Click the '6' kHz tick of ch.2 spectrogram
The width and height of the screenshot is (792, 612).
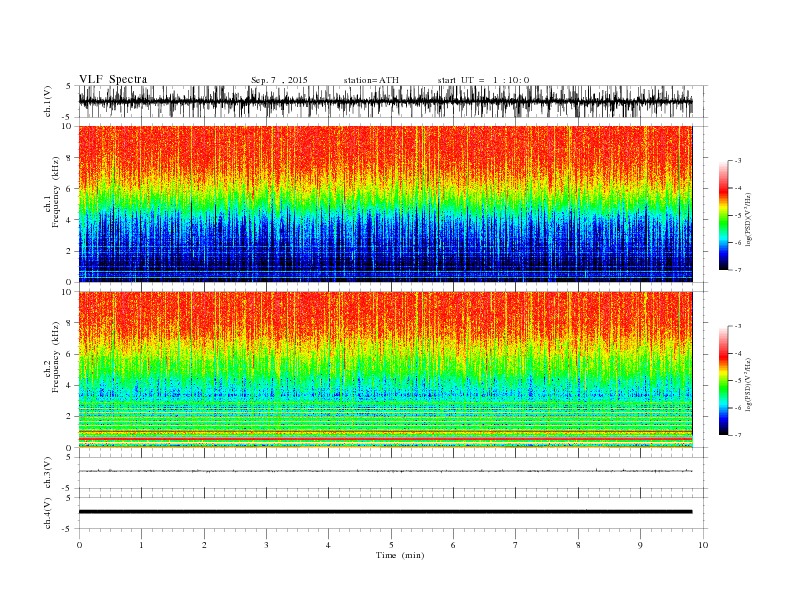click(69, 354)
